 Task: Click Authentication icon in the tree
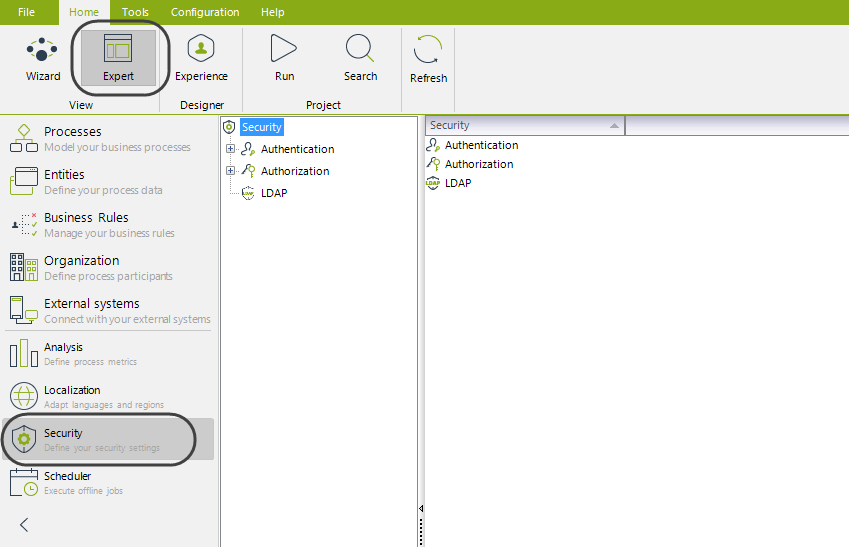click(x=248, y=149)
